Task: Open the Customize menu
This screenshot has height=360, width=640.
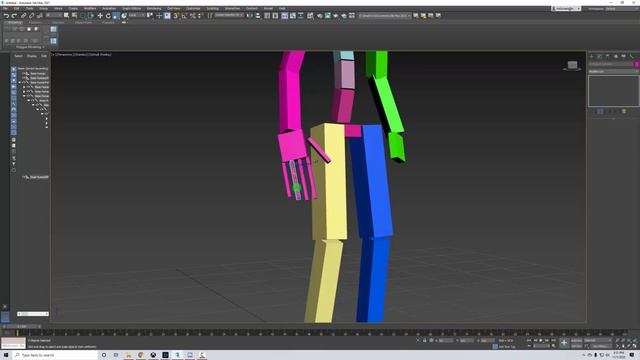Action: [193, 8]
